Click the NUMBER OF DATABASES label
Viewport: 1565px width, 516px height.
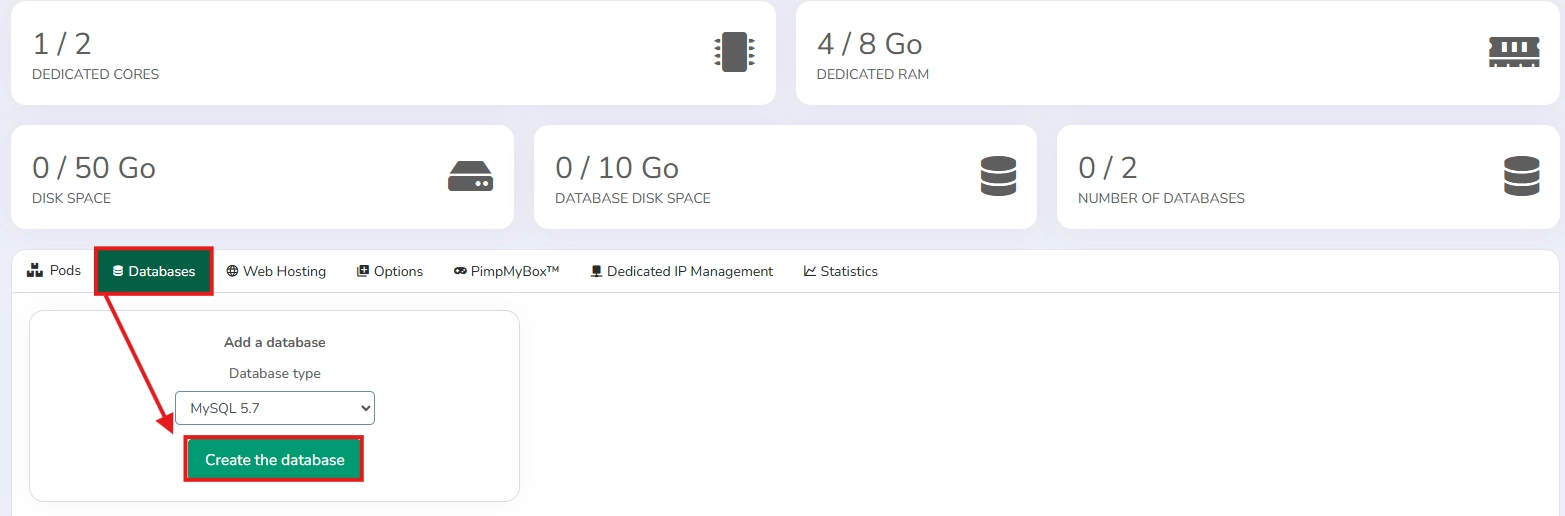tap(1161, 198)
